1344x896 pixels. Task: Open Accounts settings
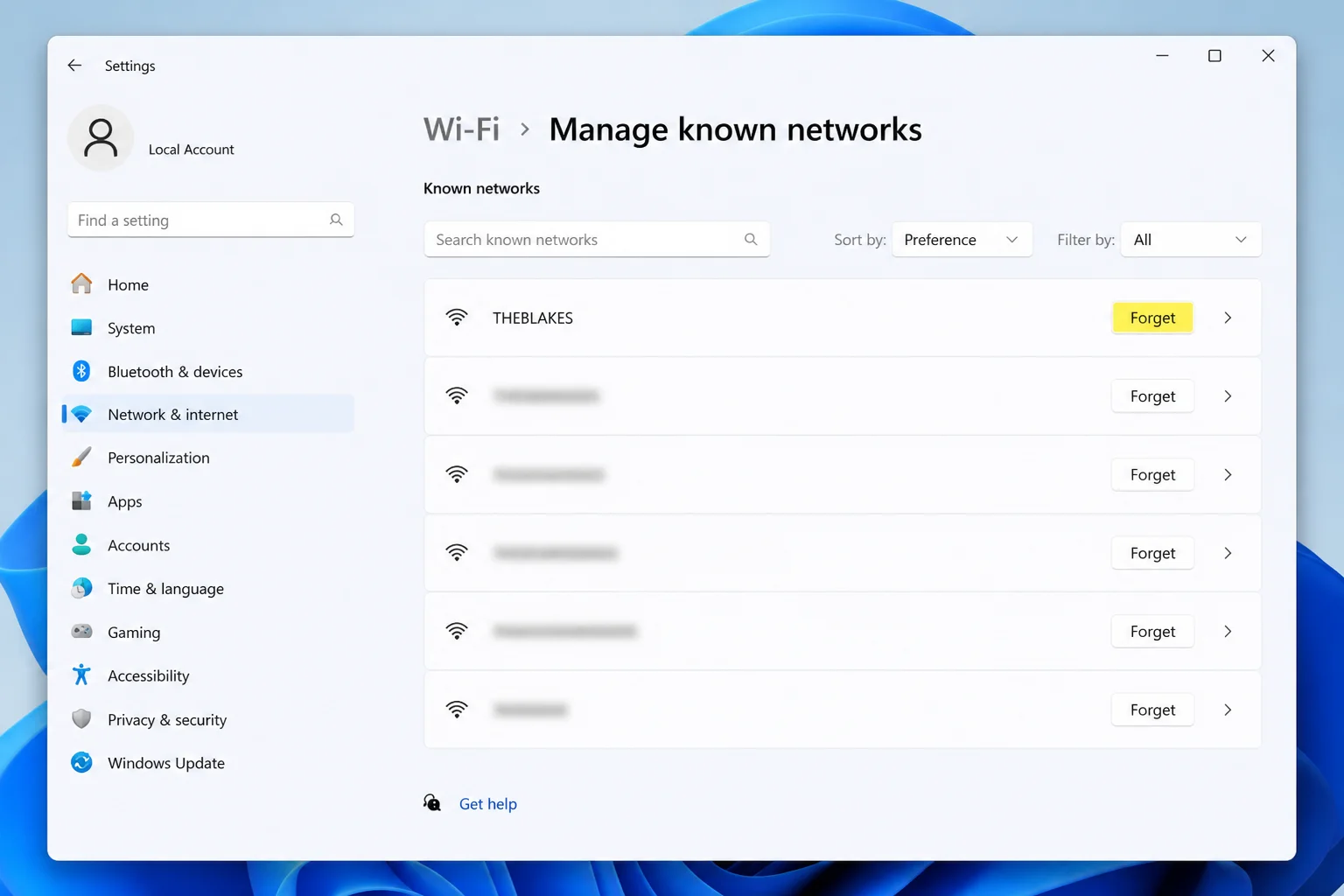208,545
